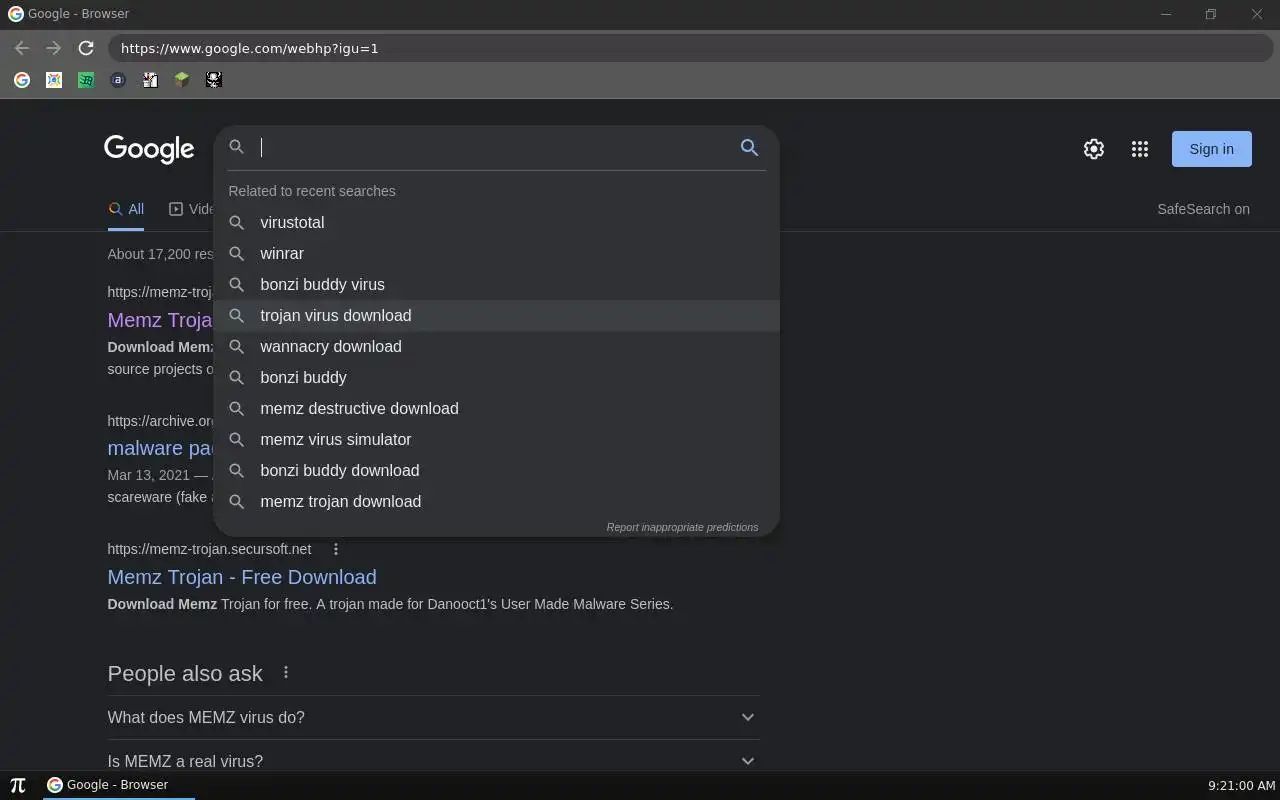
Task: Switch to the Videos results tab
Action: point(192,209)
